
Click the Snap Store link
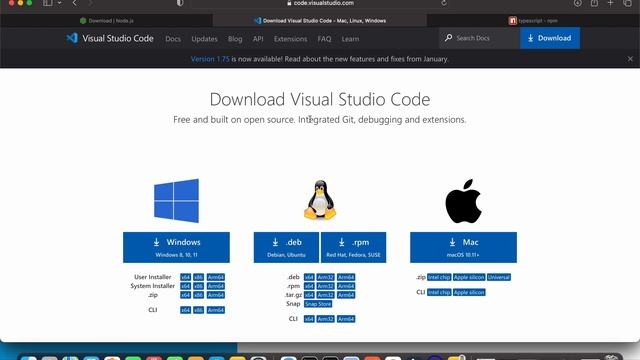(318, 304)
